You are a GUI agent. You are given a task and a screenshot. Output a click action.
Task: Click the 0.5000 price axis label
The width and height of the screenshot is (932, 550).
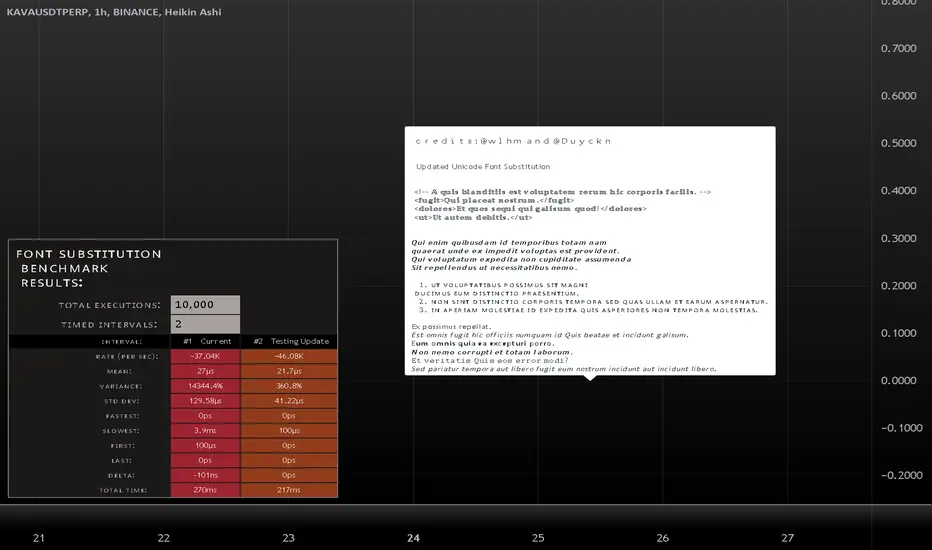point(897,143)
